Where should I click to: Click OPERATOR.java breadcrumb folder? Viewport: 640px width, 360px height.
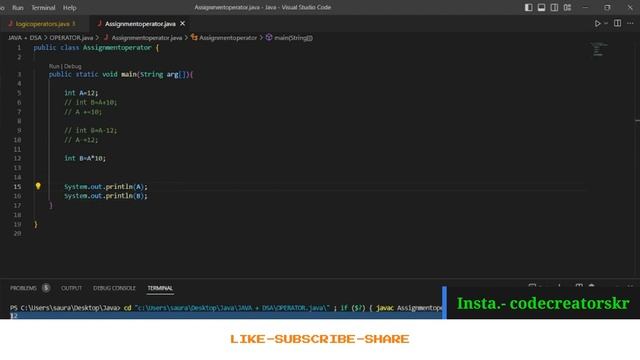71,38
